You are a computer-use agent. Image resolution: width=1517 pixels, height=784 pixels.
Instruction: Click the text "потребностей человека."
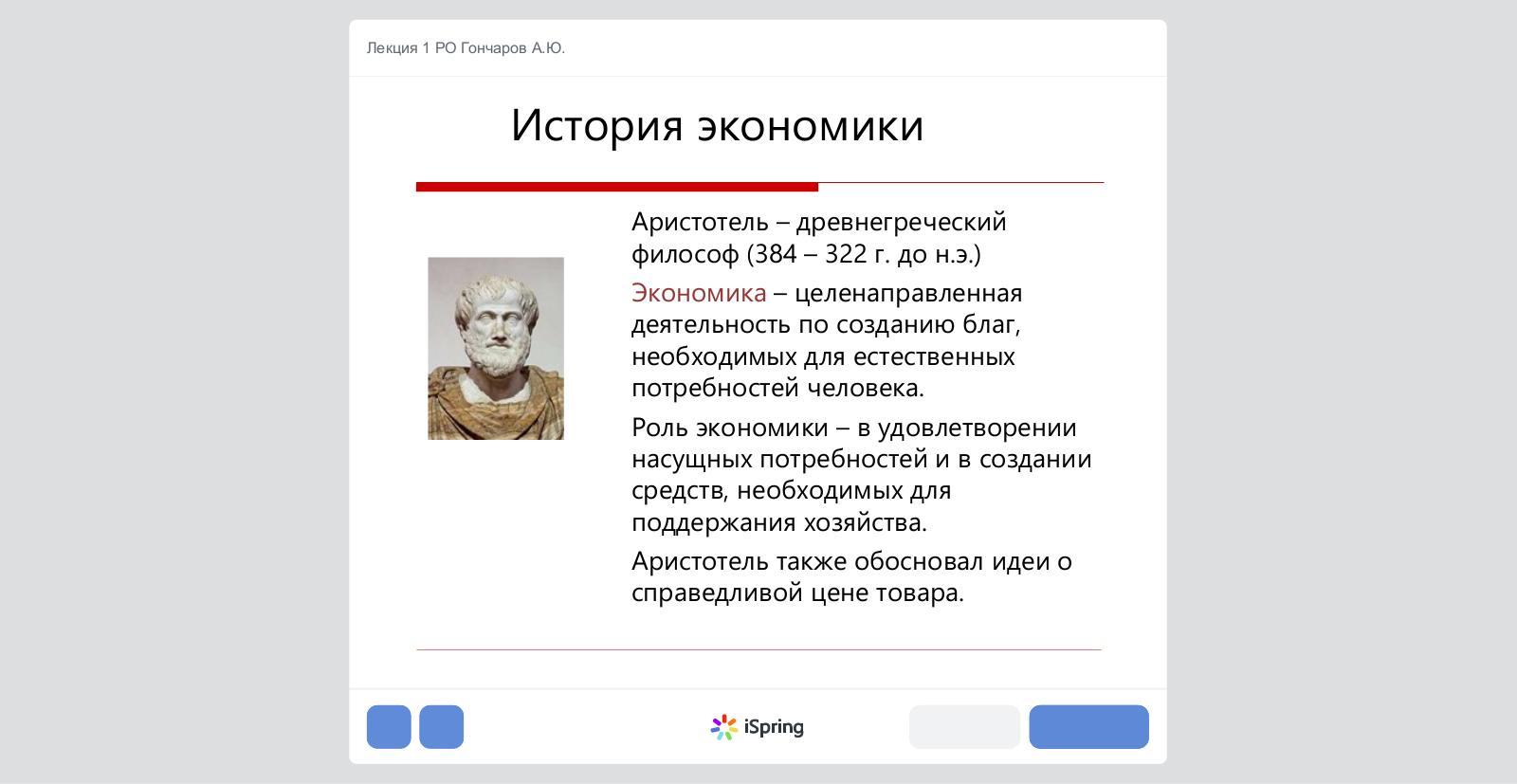coord(777,388)
